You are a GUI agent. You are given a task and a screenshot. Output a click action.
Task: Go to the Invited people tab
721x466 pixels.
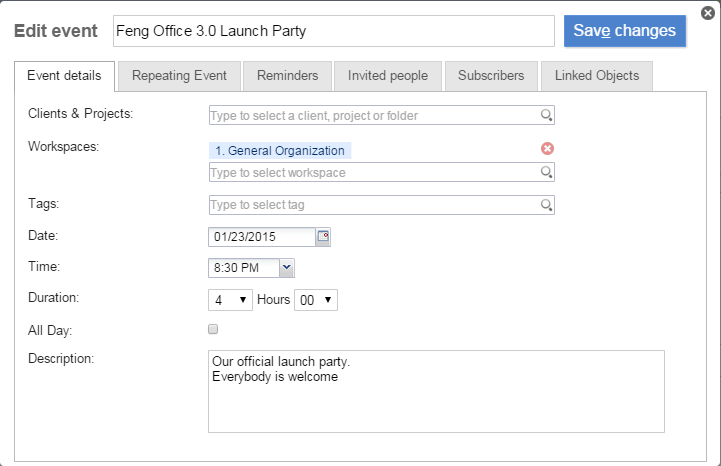point(387,76)
